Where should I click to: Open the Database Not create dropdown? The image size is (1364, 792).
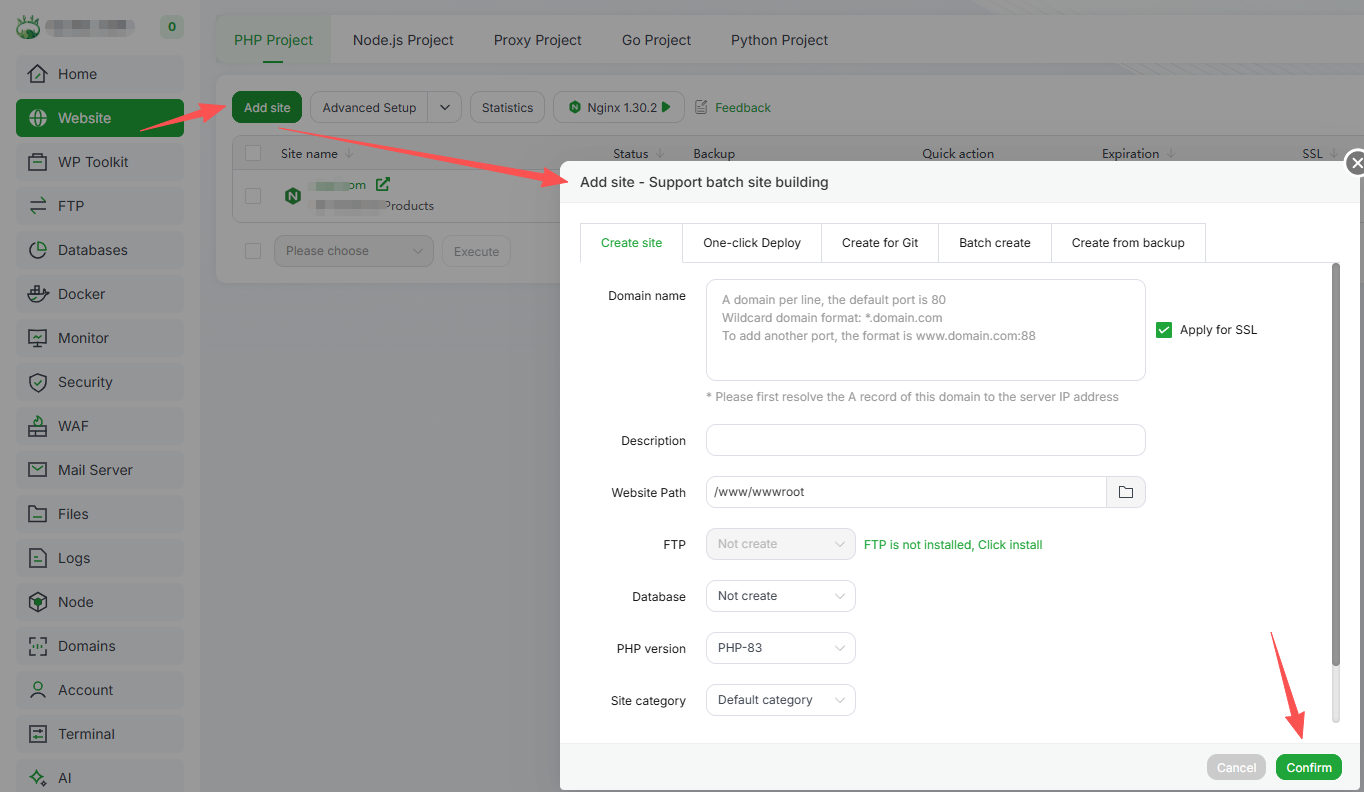click(780, 596)
